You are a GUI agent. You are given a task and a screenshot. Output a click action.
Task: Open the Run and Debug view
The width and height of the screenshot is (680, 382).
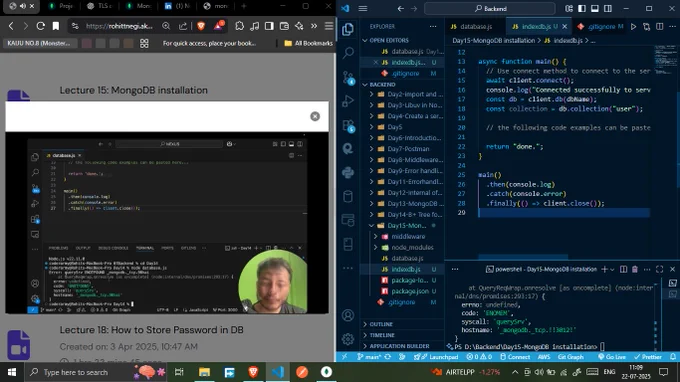point(348,101)
